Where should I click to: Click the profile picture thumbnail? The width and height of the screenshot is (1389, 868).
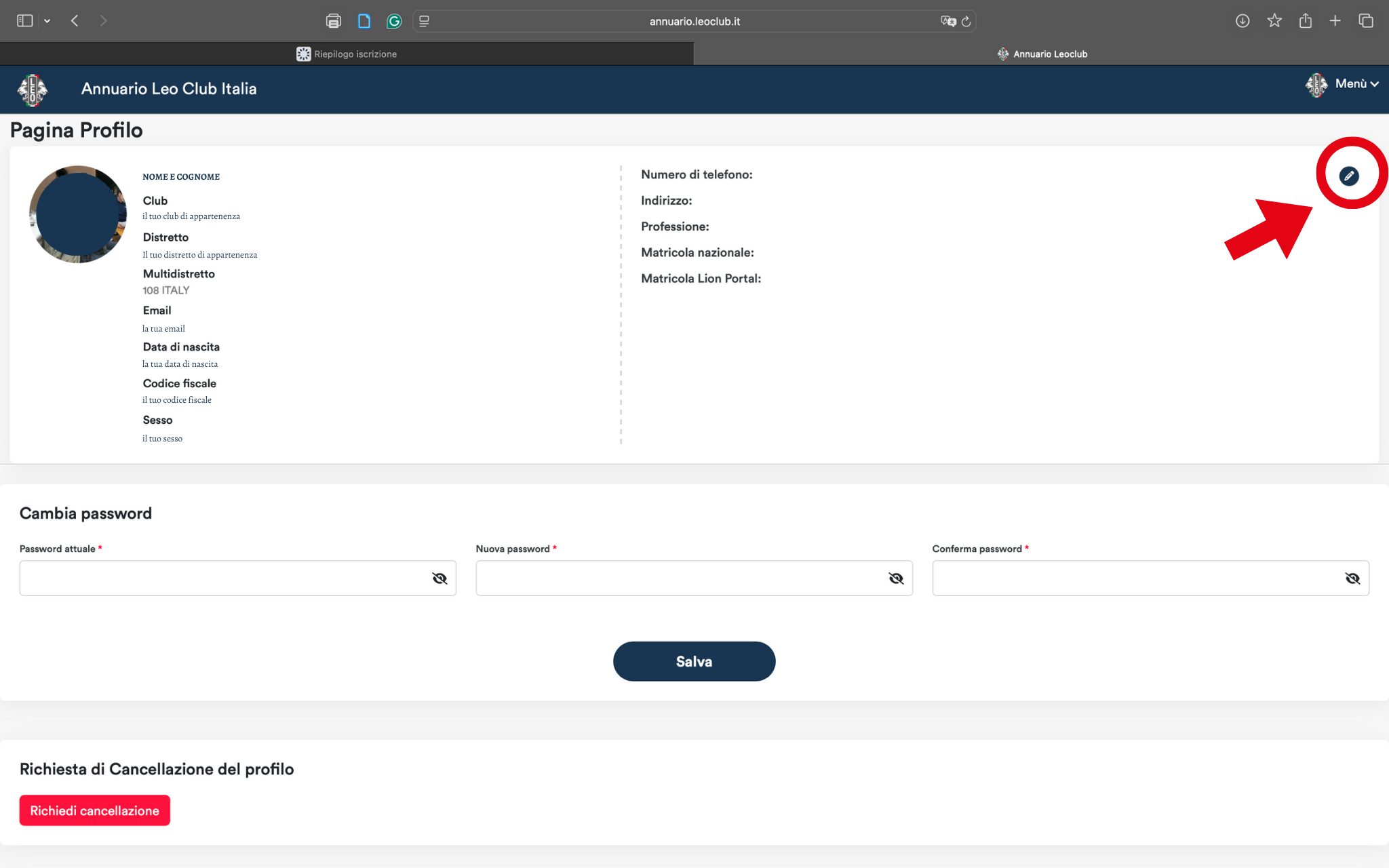78,214
